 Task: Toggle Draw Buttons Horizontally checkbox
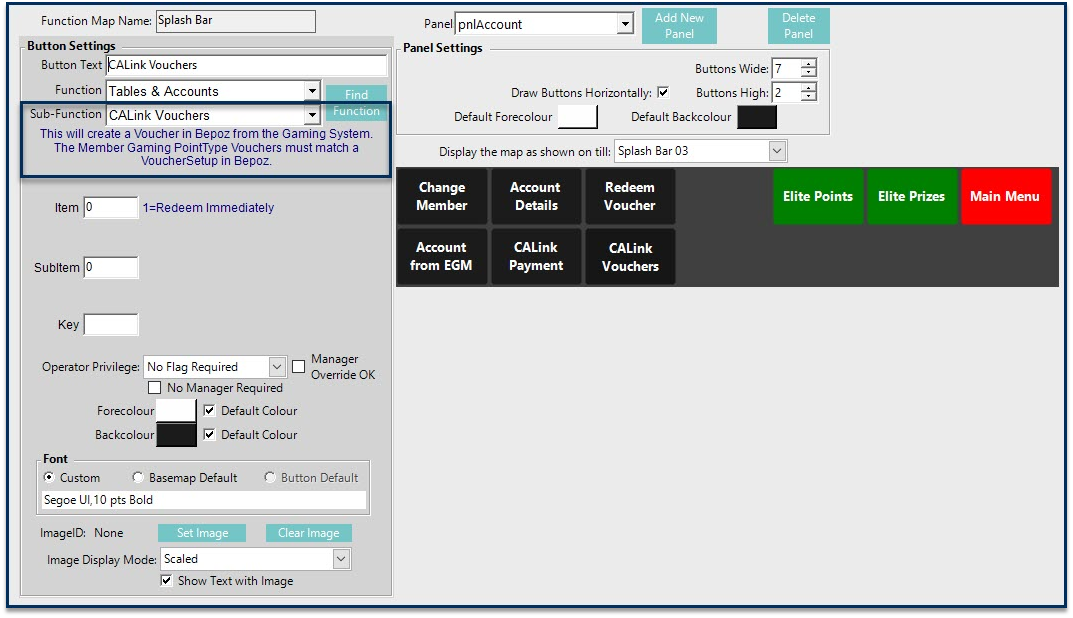coord(663,93)
